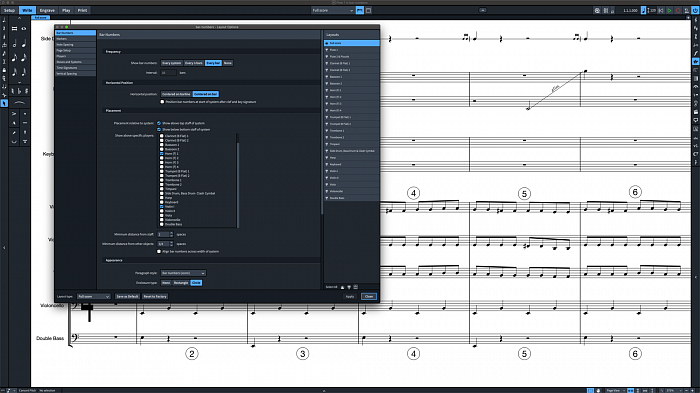Select Full score in Layouts list

click(x=352, y=43)
